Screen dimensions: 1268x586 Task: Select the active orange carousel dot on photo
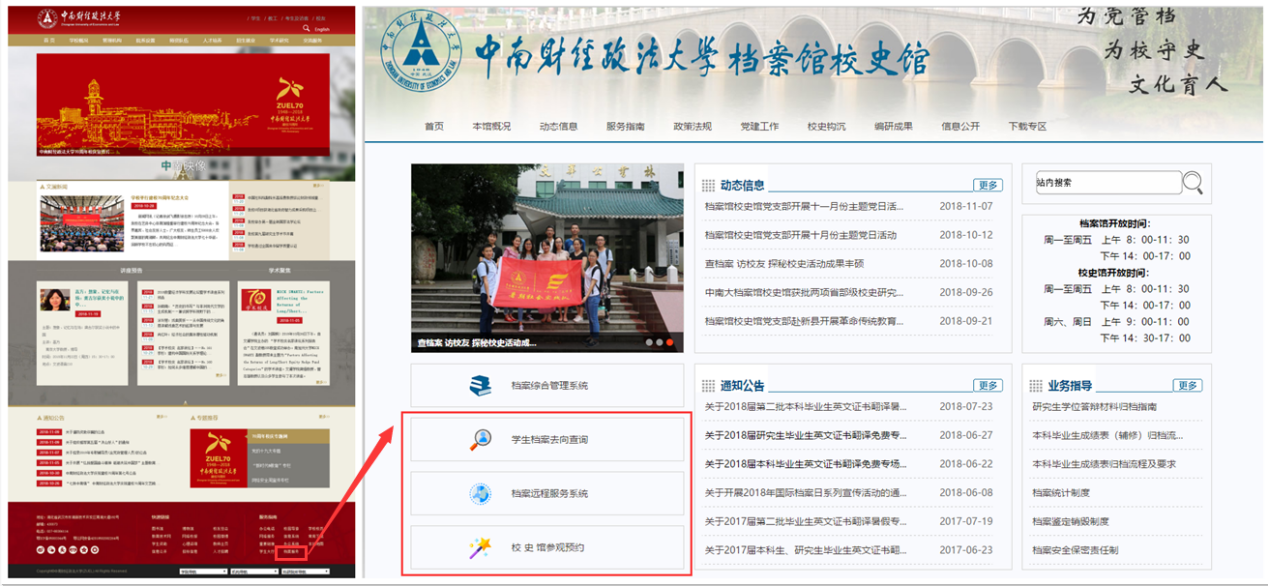(671, 342)
